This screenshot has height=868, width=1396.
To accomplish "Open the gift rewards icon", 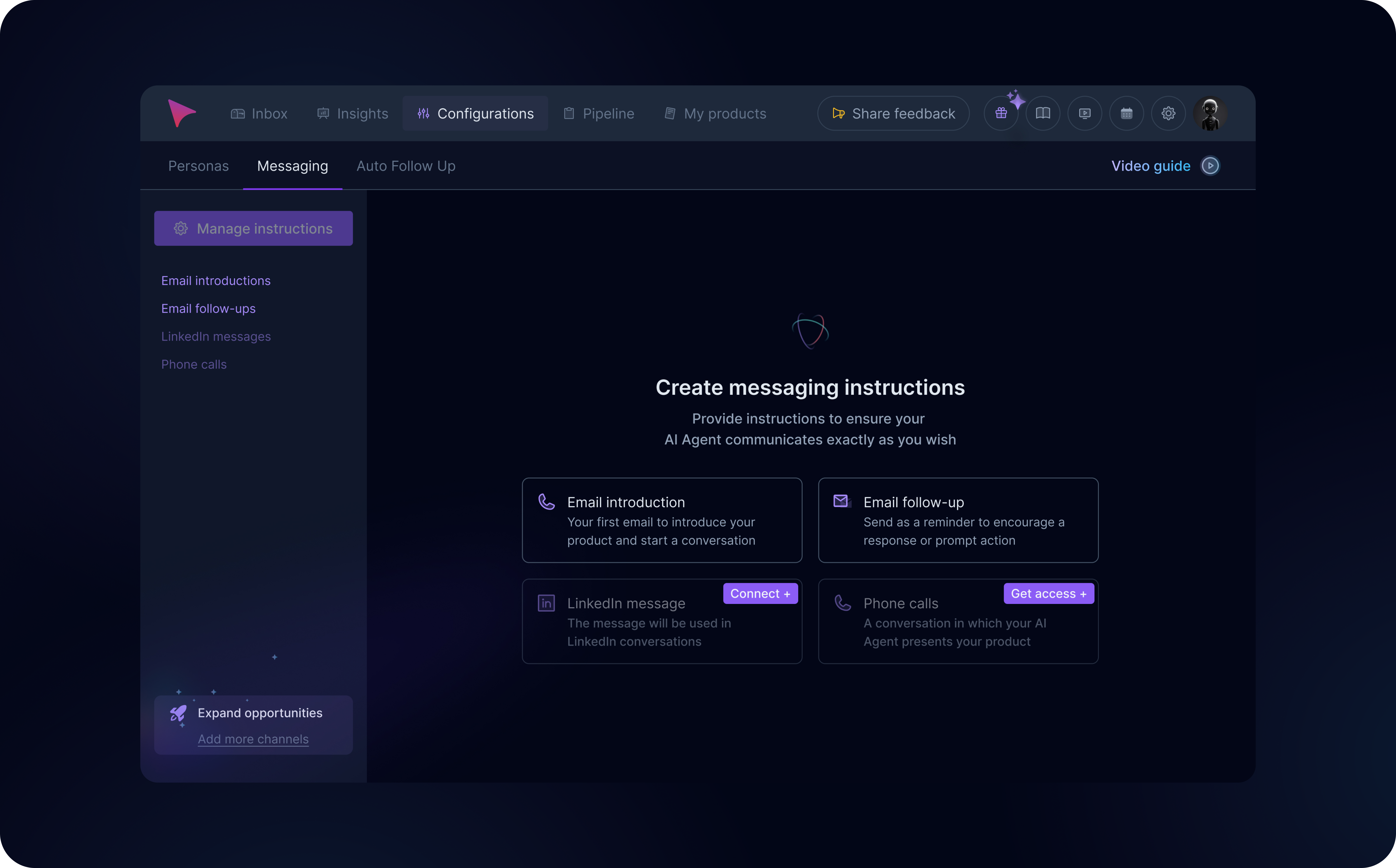I will pyautogui.click(x=1001, y=113).
